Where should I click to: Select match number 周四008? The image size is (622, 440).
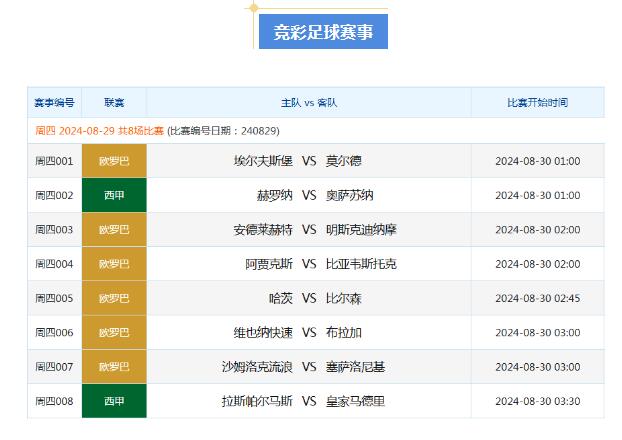[54, 401]
